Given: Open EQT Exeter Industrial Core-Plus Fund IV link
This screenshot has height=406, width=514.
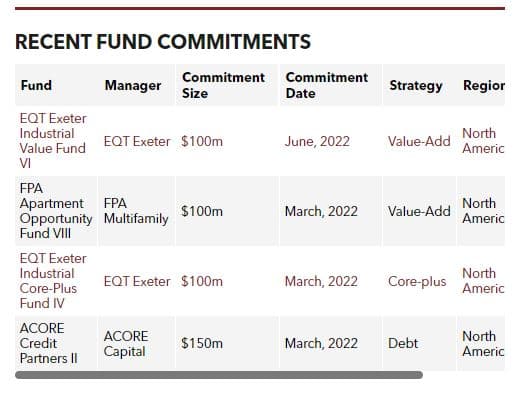Looking at the screenshot, I should [53, 281].
